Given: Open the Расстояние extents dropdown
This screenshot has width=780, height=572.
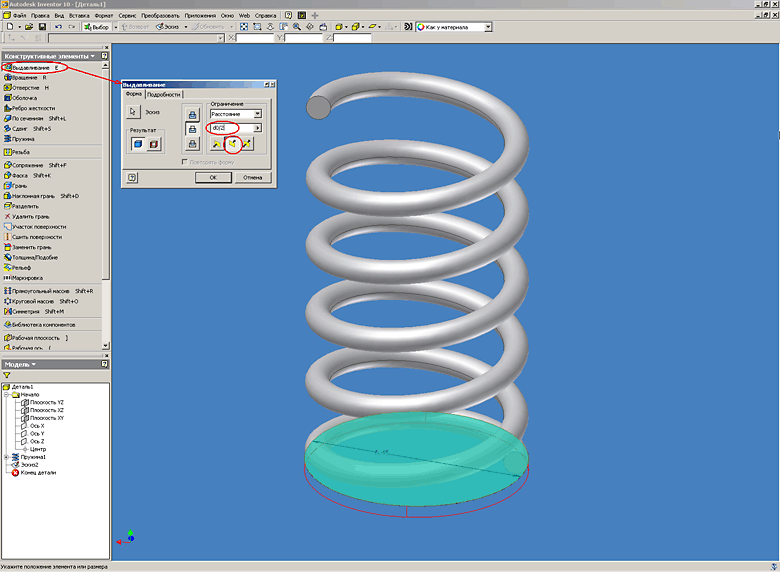Looking at the screenshot, I should click(x=257, y=114).
